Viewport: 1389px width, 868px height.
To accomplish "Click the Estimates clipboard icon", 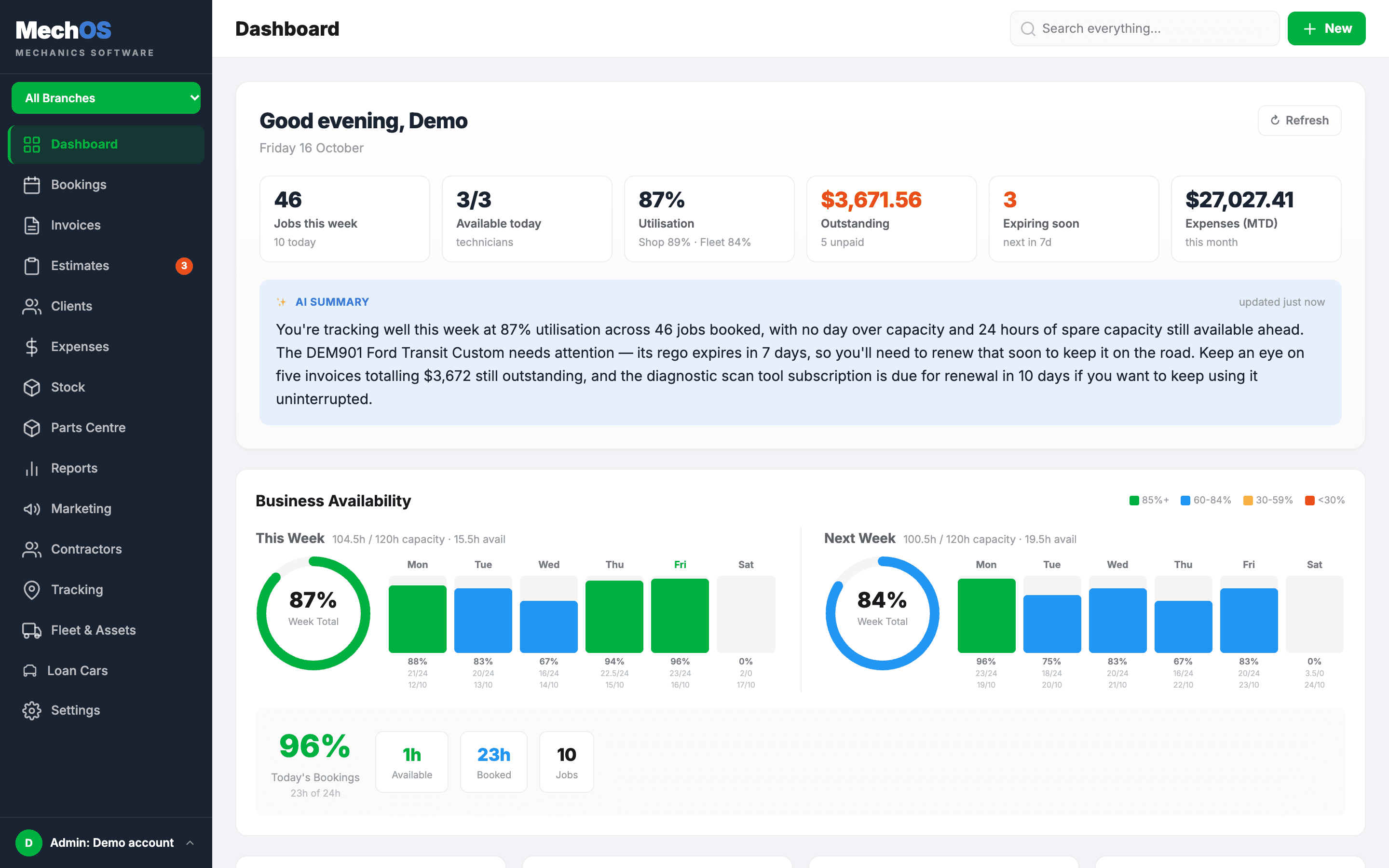I will 31,266.
